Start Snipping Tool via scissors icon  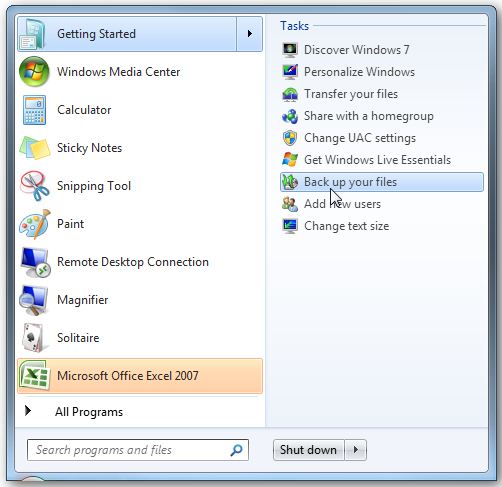35,186
